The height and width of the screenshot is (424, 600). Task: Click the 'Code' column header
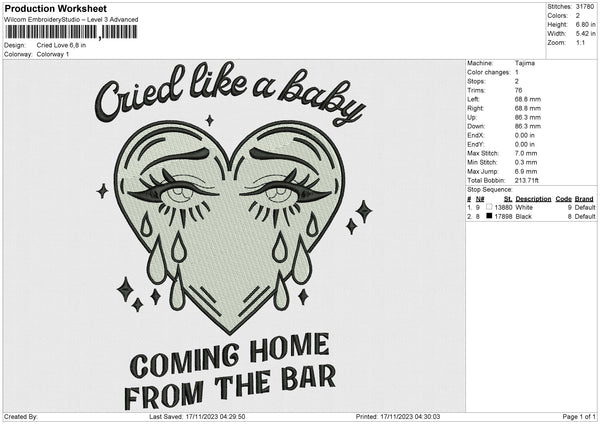tap(564, 199)
